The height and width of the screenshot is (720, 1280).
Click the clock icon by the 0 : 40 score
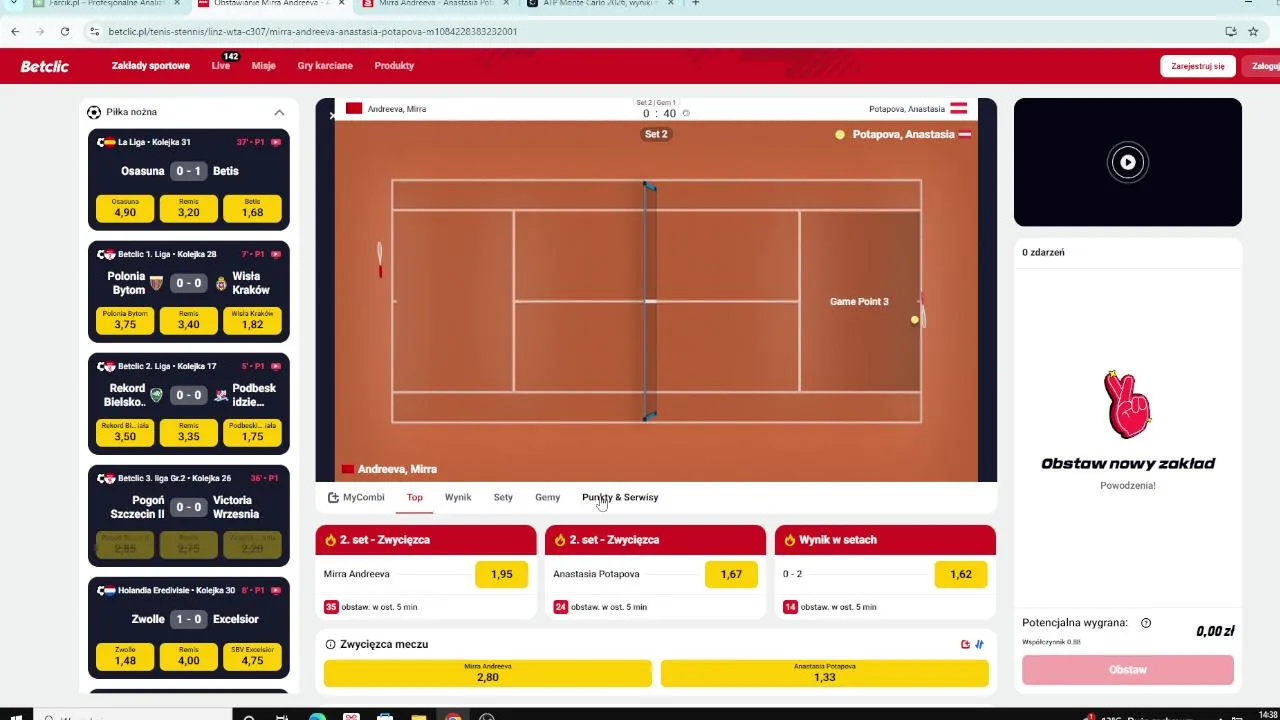[685, 113]
